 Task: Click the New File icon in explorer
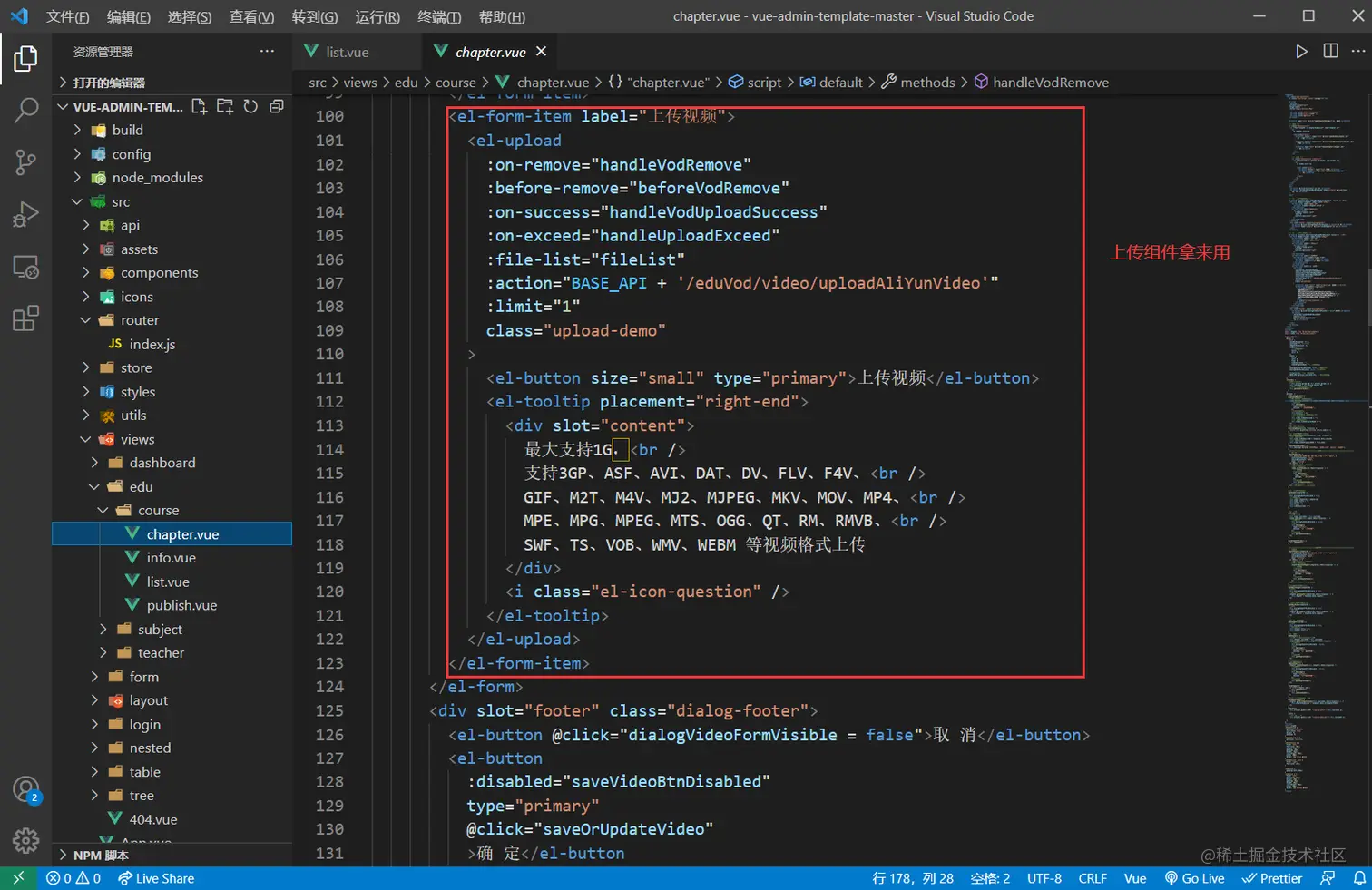click(200, 106)
